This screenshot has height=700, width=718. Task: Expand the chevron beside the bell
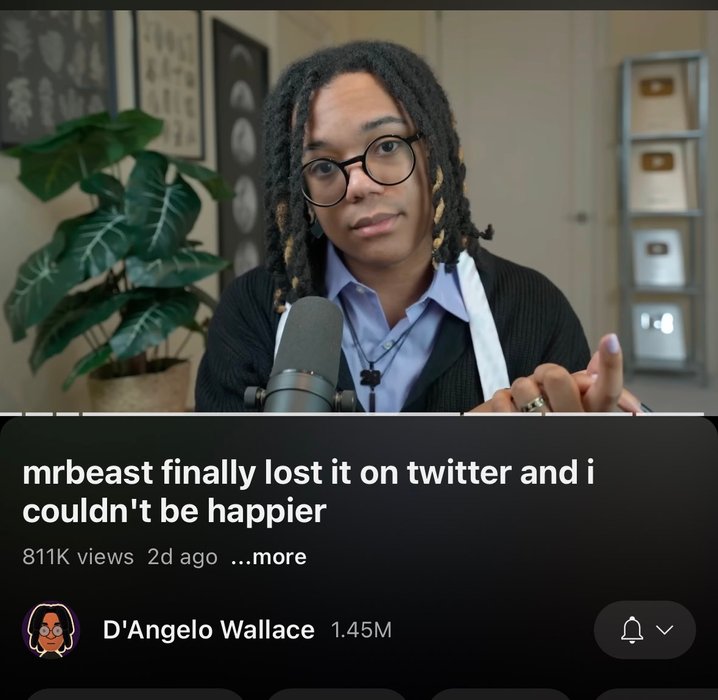tap(665, 630)
